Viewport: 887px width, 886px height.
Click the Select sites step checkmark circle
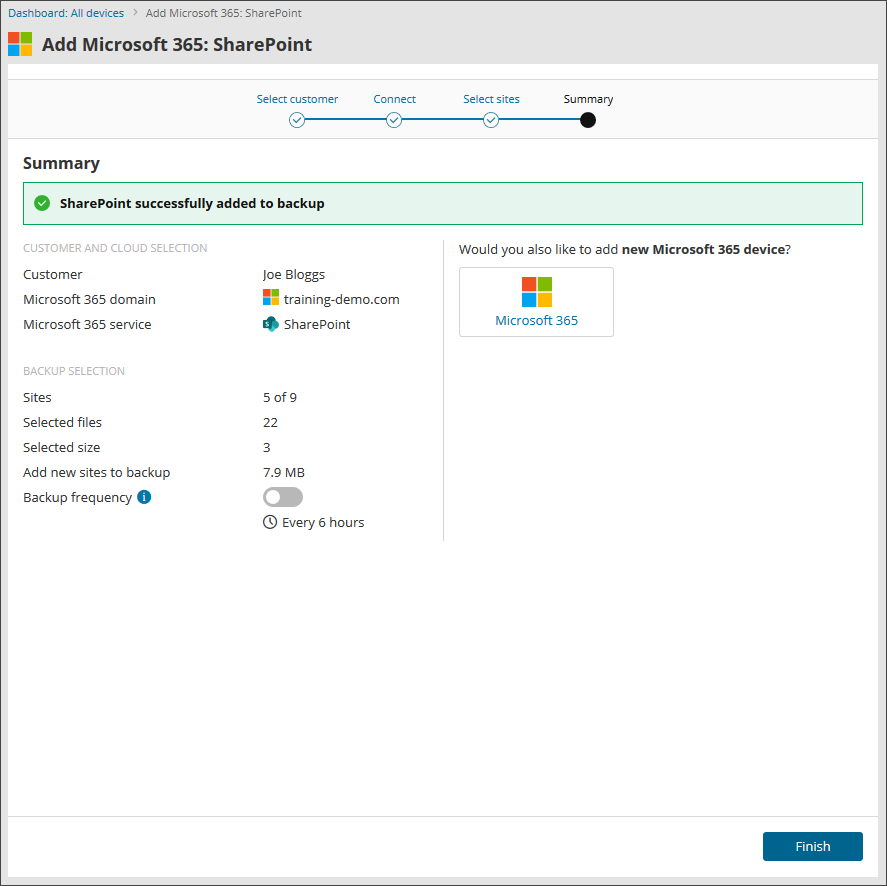pos(491,120)
